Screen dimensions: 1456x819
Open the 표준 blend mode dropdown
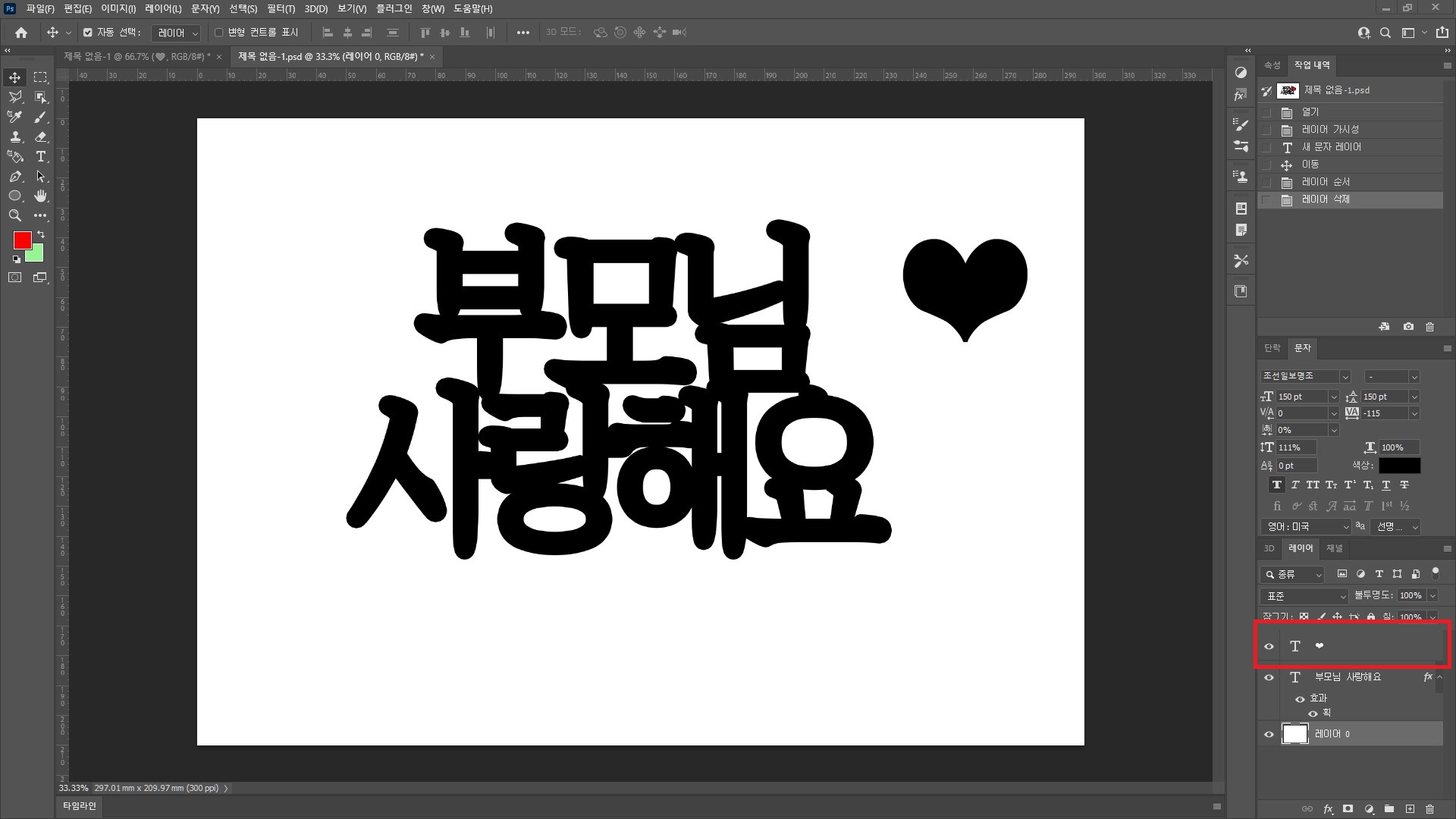1304,596
